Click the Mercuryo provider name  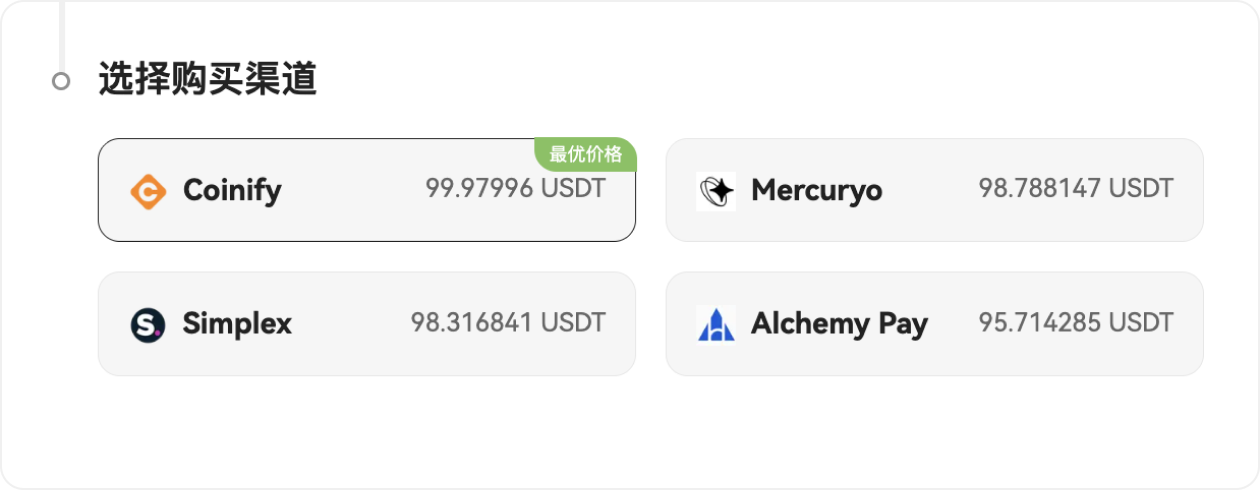(816, 190)
